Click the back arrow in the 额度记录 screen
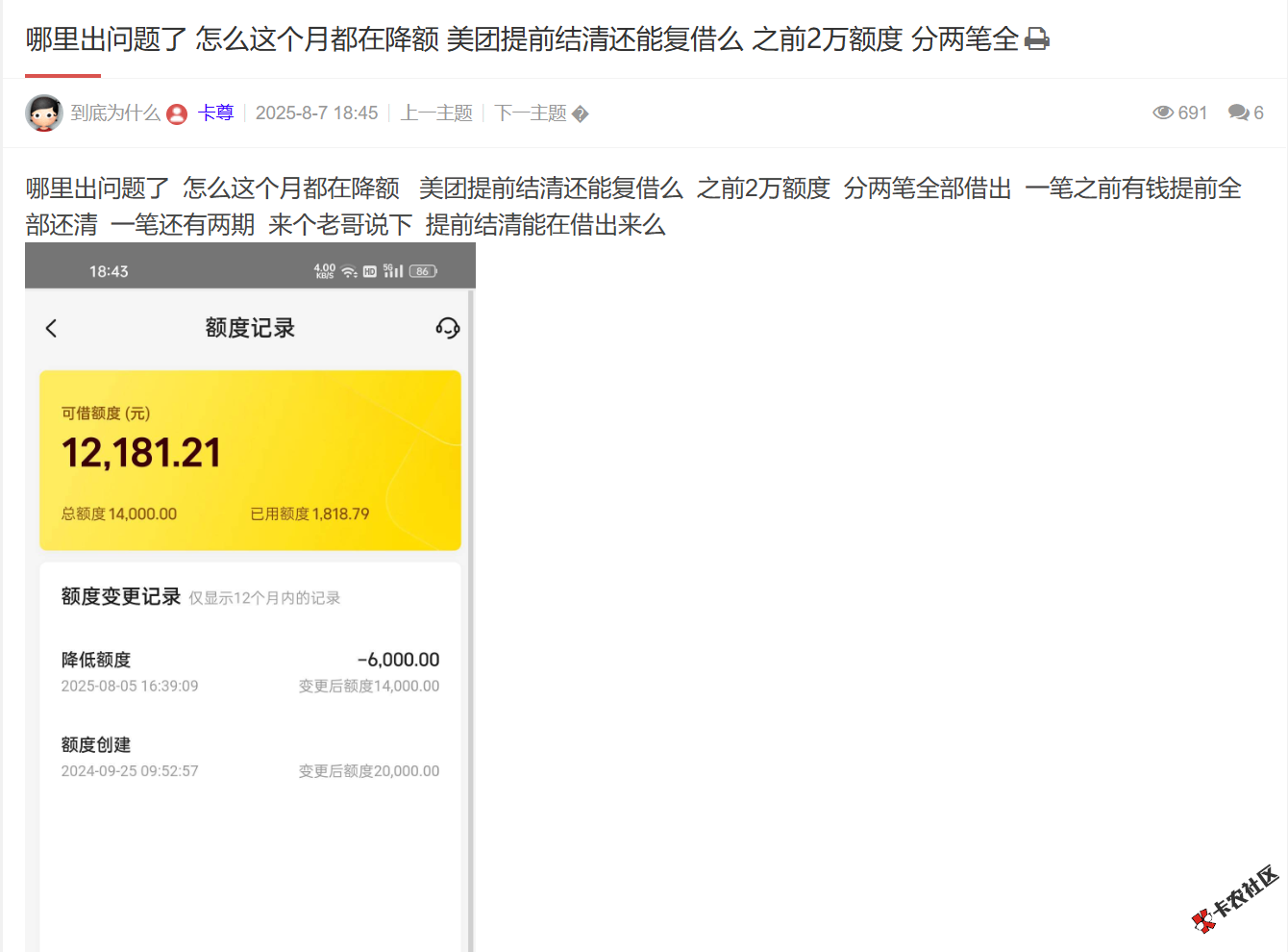Screen dimensions: 1288x952 [x=52, y=328]
